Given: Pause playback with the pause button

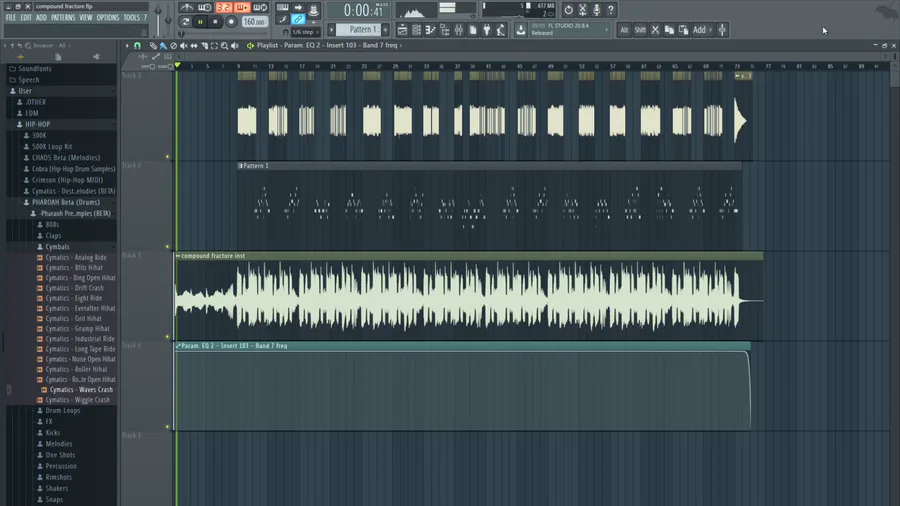Looking at the screenshot, I should [x=200, y=22].
